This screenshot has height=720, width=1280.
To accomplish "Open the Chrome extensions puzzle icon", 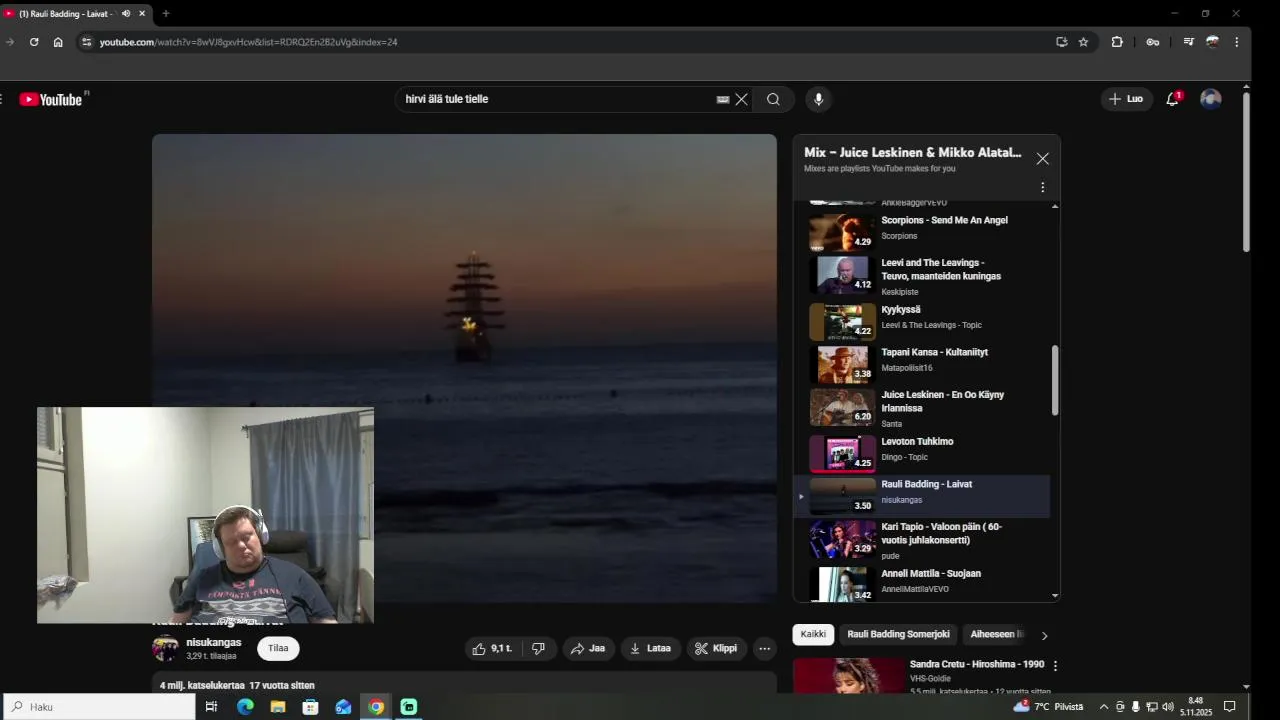I will (x=1117, y=42).
